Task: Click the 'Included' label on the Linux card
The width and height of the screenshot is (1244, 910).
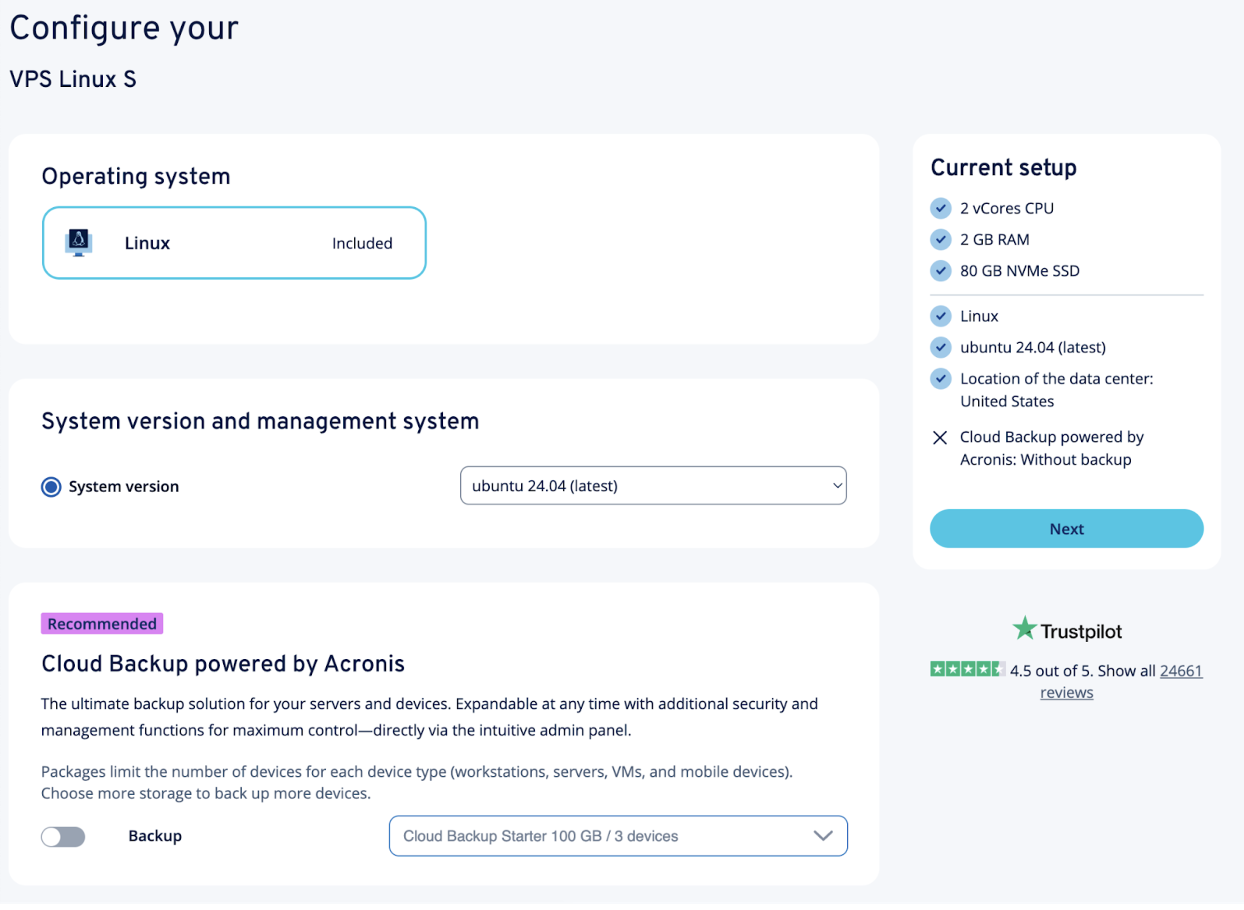Action: [x=362, y=243]
